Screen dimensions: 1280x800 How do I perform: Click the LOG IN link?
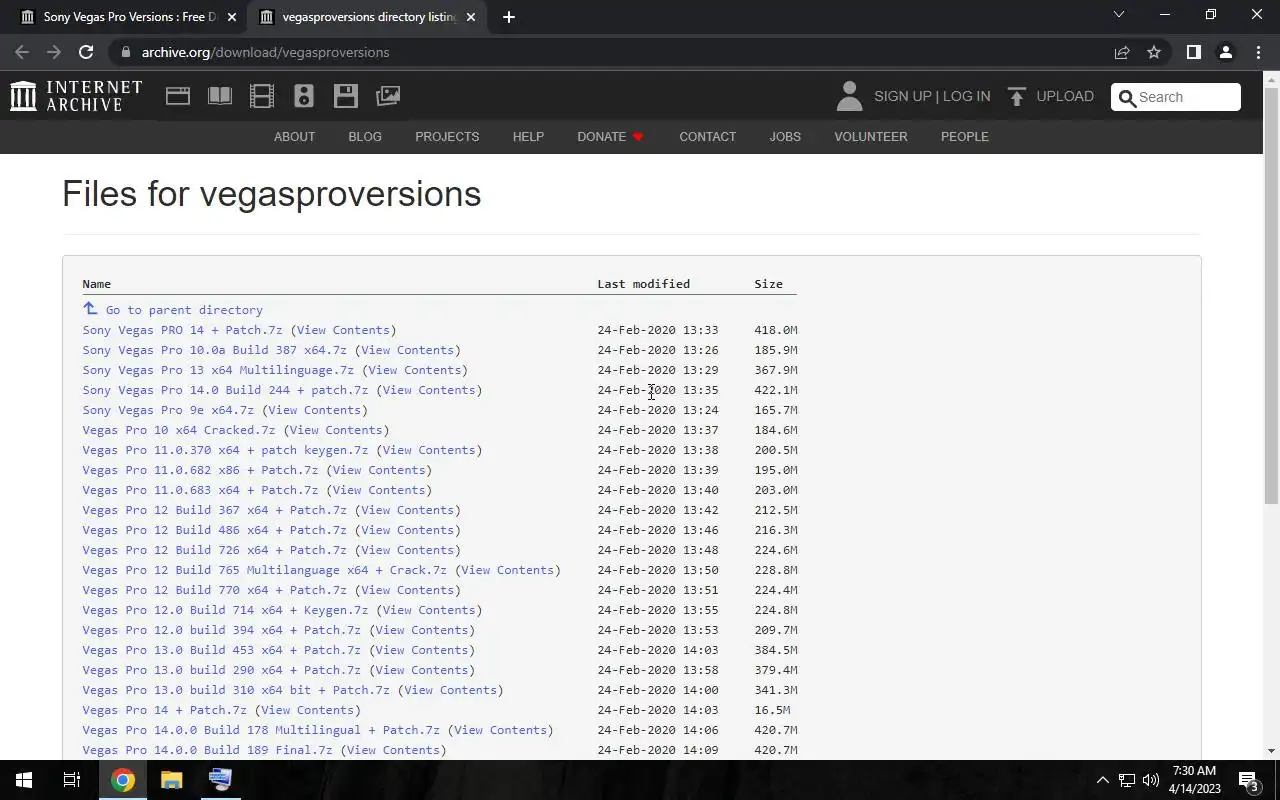966,96
